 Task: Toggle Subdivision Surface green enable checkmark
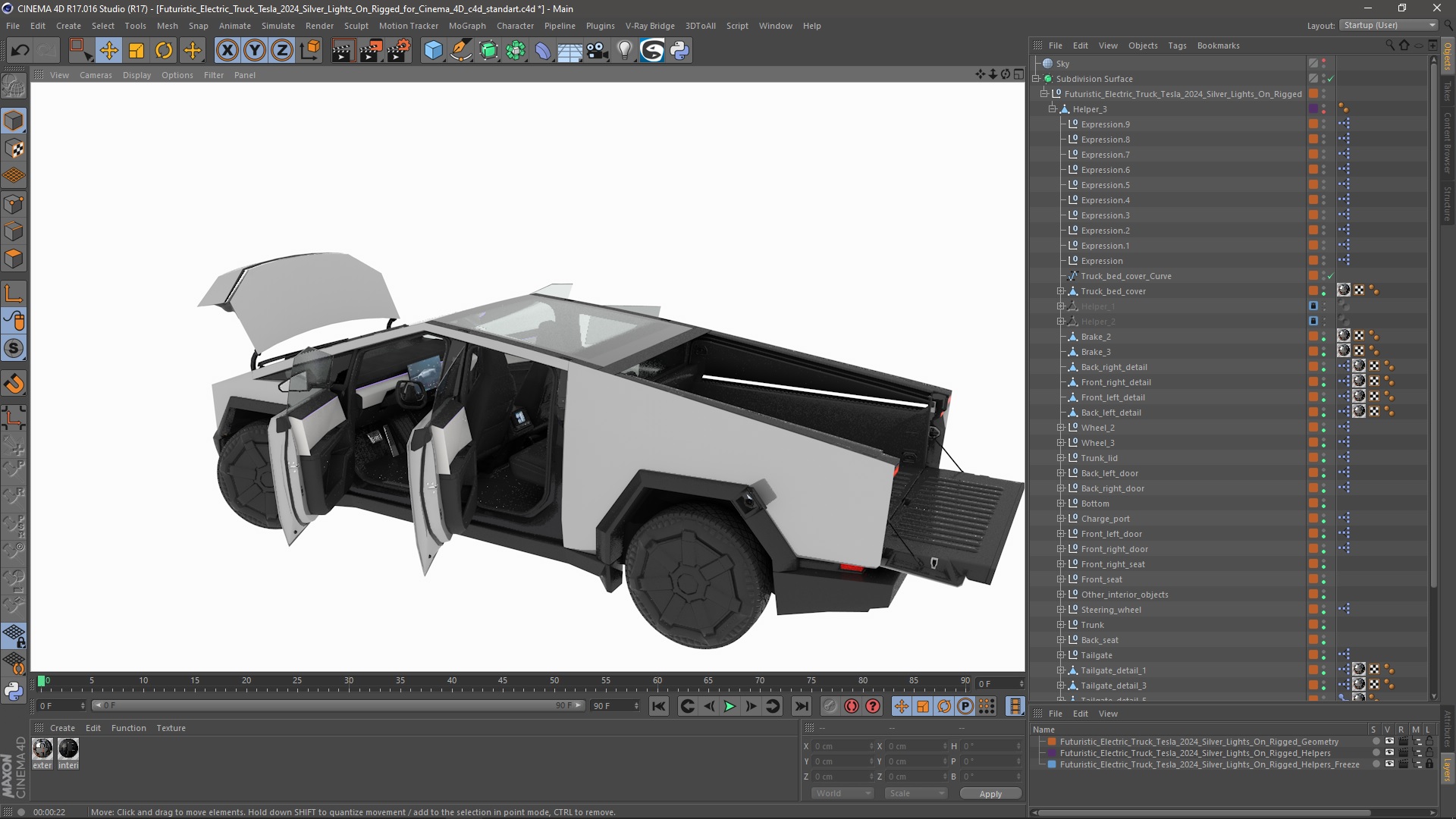[1331, 79]
